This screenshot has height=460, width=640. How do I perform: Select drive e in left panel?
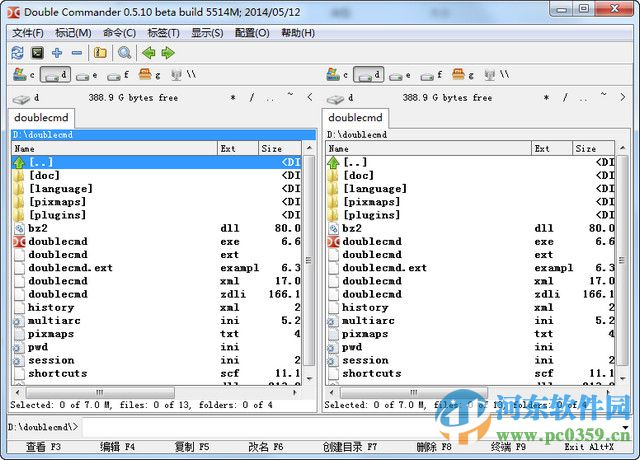[87, 76]
